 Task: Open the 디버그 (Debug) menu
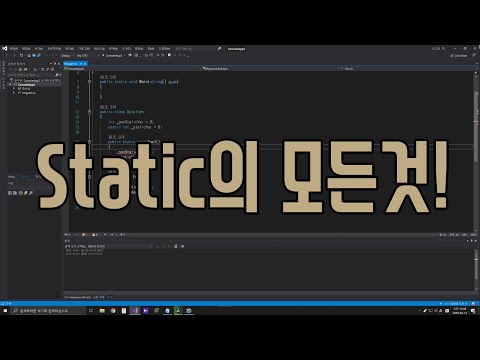coord(84,49)
